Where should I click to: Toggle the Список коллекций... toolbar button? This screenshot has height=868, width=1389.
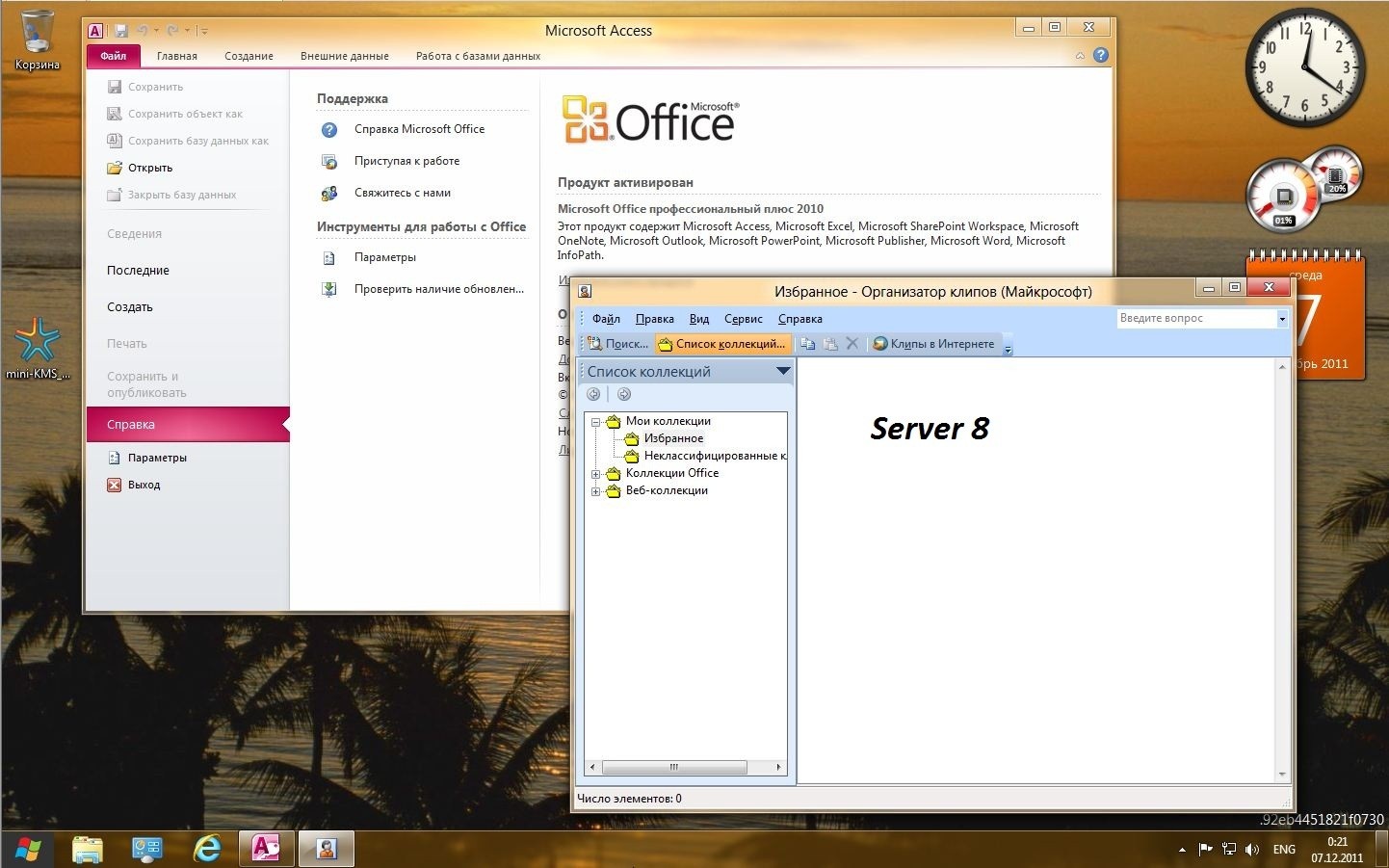point(722,344)
